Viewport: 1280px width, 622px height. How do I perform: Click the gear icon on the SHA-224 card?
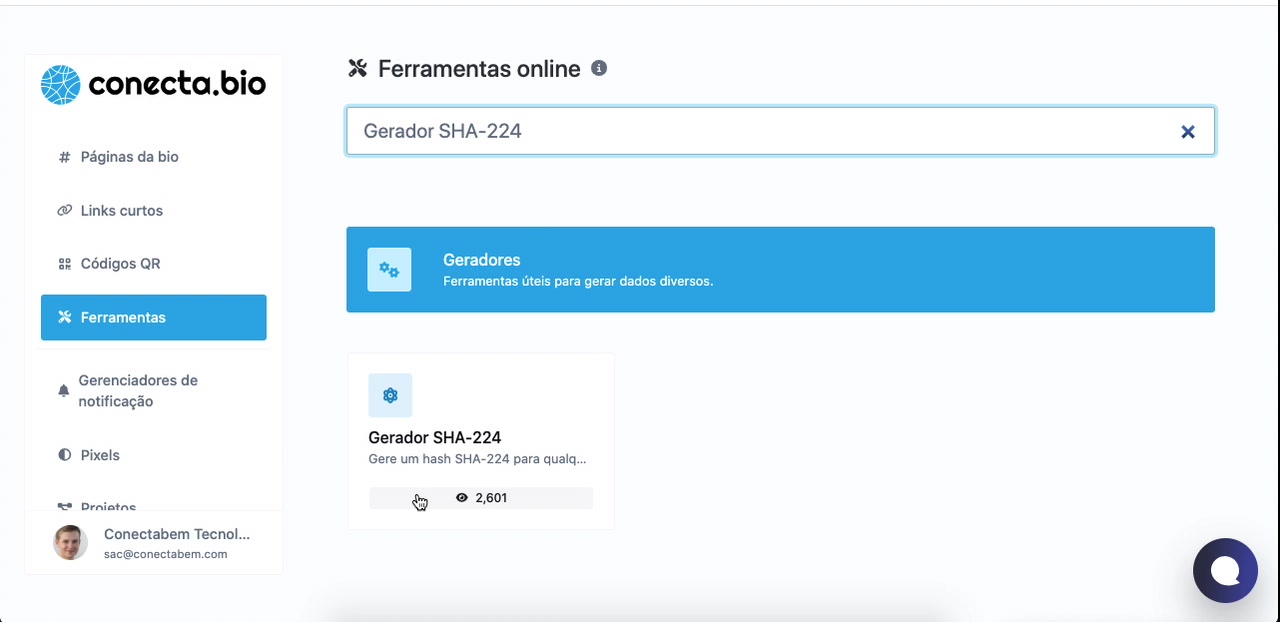(390, 394)
